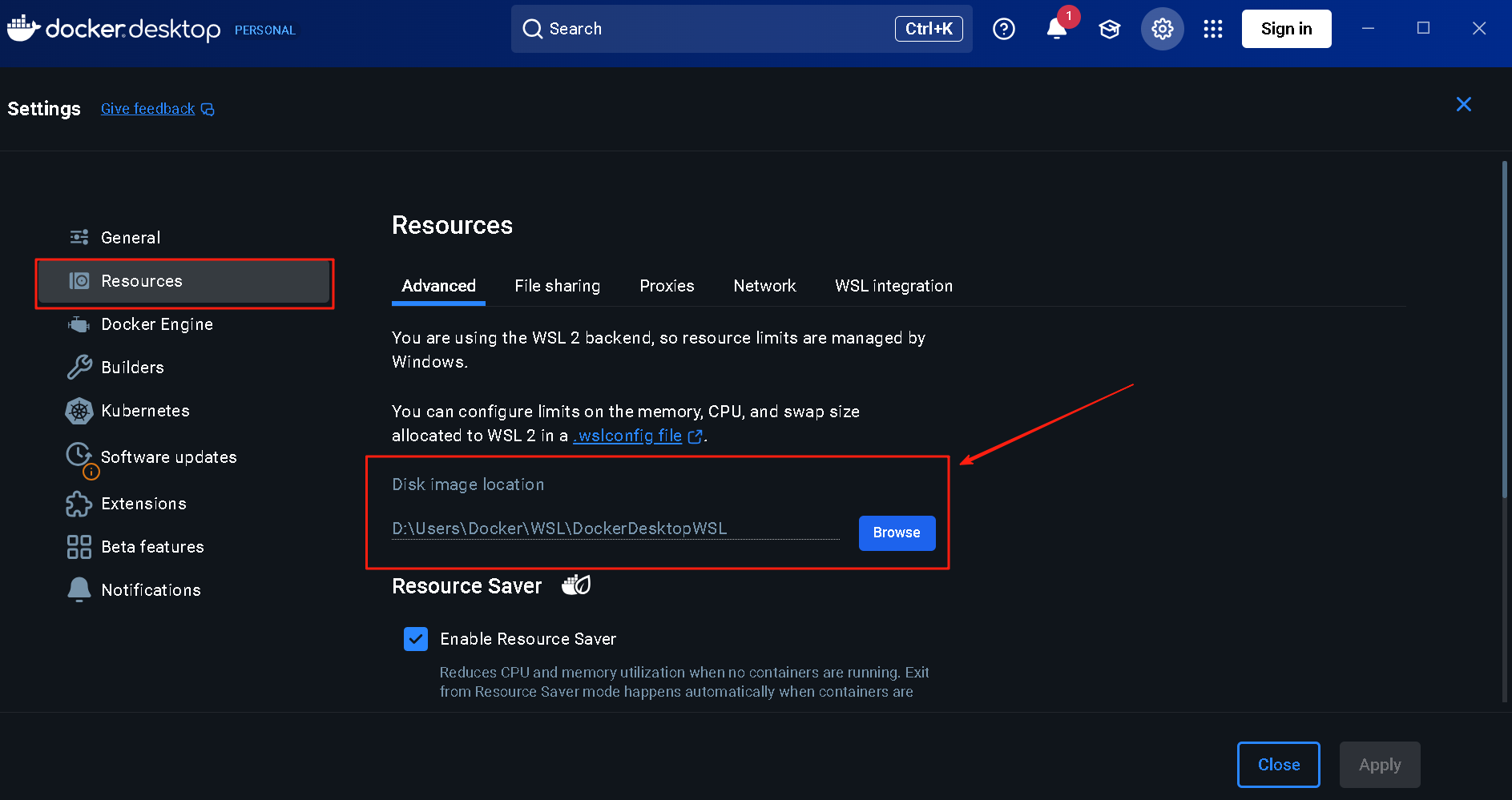Close the Docker Desktop window
Viewport: 1512px width, 800px height.
1479,29
